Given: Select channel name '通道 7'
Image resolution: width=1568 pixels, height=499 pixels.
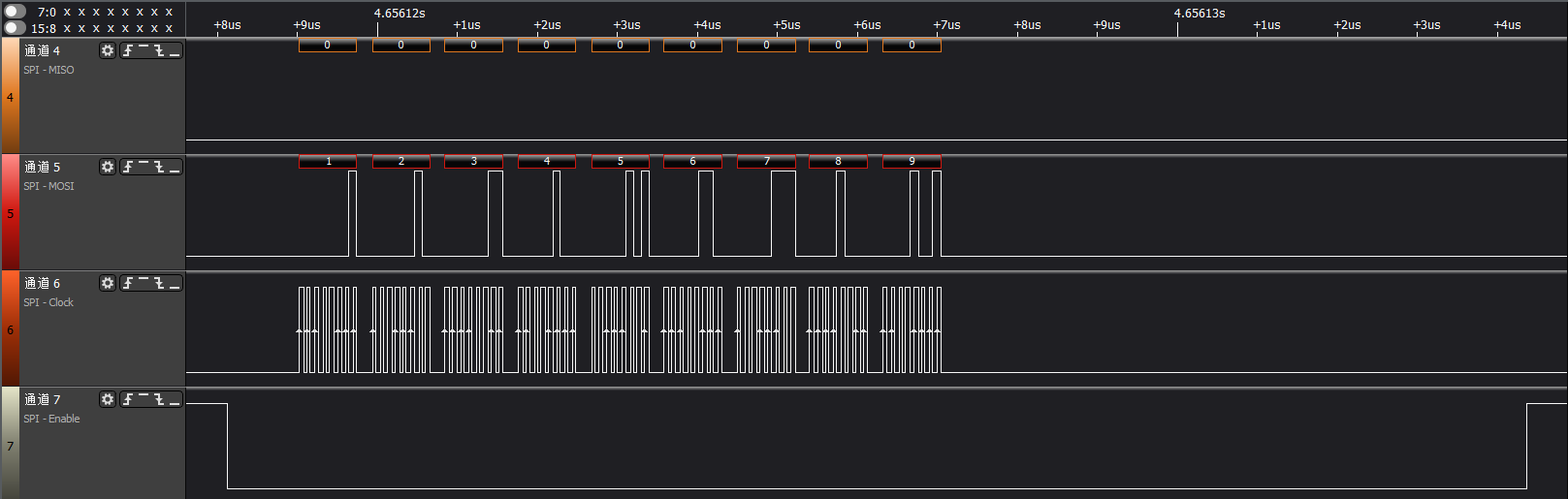Looking at the screenshot, I should pyautogui.click(x=42, y=399).
